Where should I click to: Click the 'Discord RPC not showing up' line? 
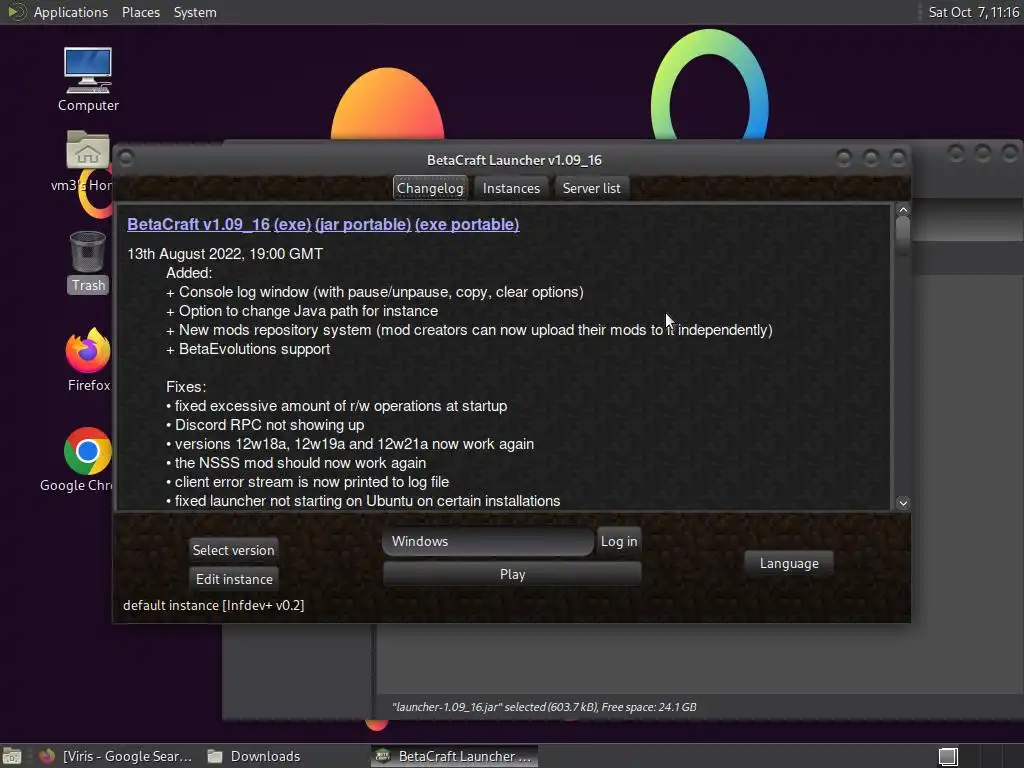[x=265, y=425]
